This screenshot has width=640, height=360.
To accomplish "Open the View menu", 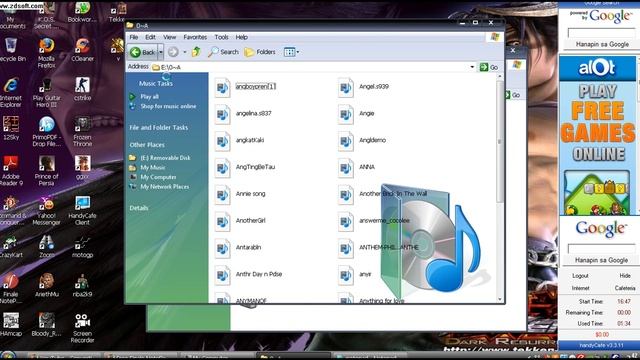I will coord(169,37).
